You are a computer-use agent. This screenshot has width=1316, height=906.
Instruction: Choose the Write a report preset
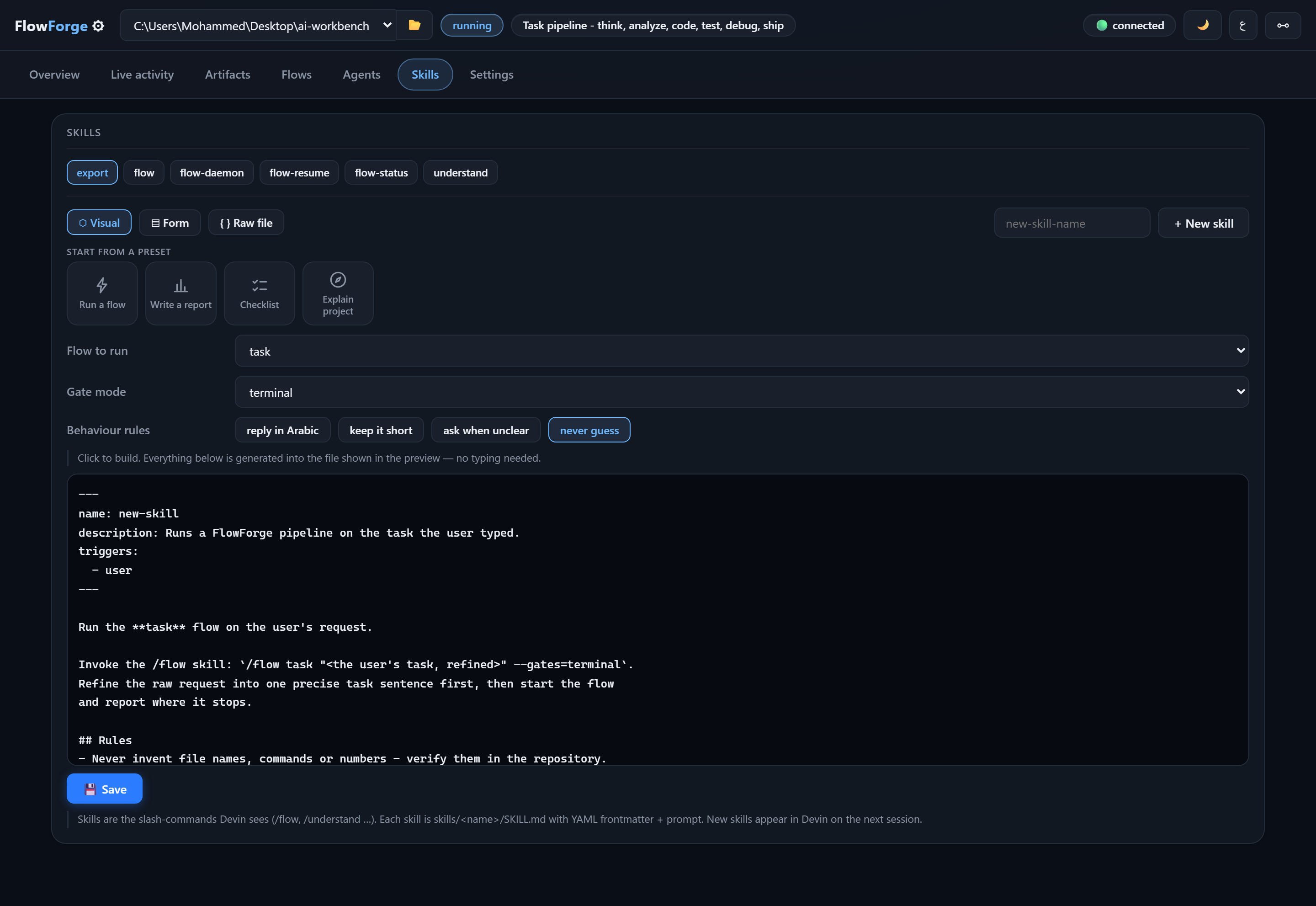coord(180,293)
